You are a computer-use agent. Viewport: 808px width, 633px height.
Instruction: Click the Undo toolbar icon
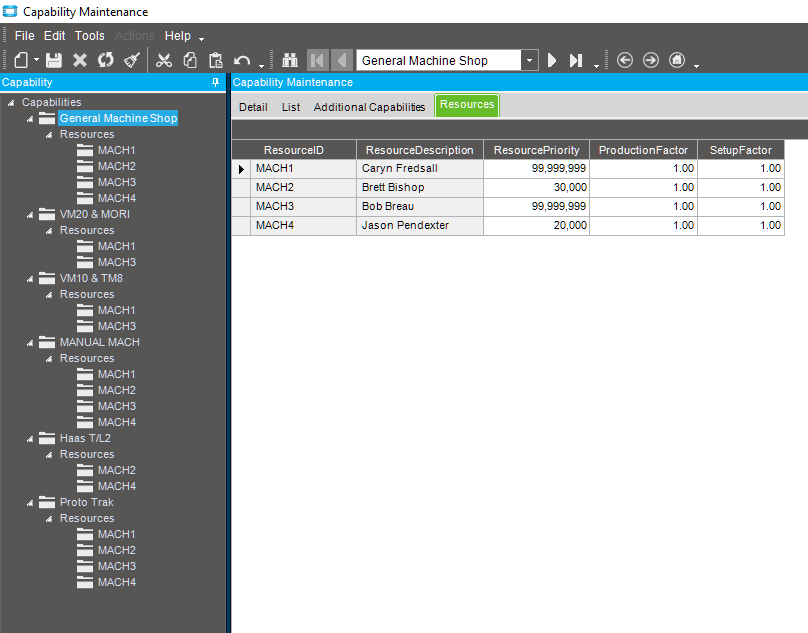pos(242,60)
